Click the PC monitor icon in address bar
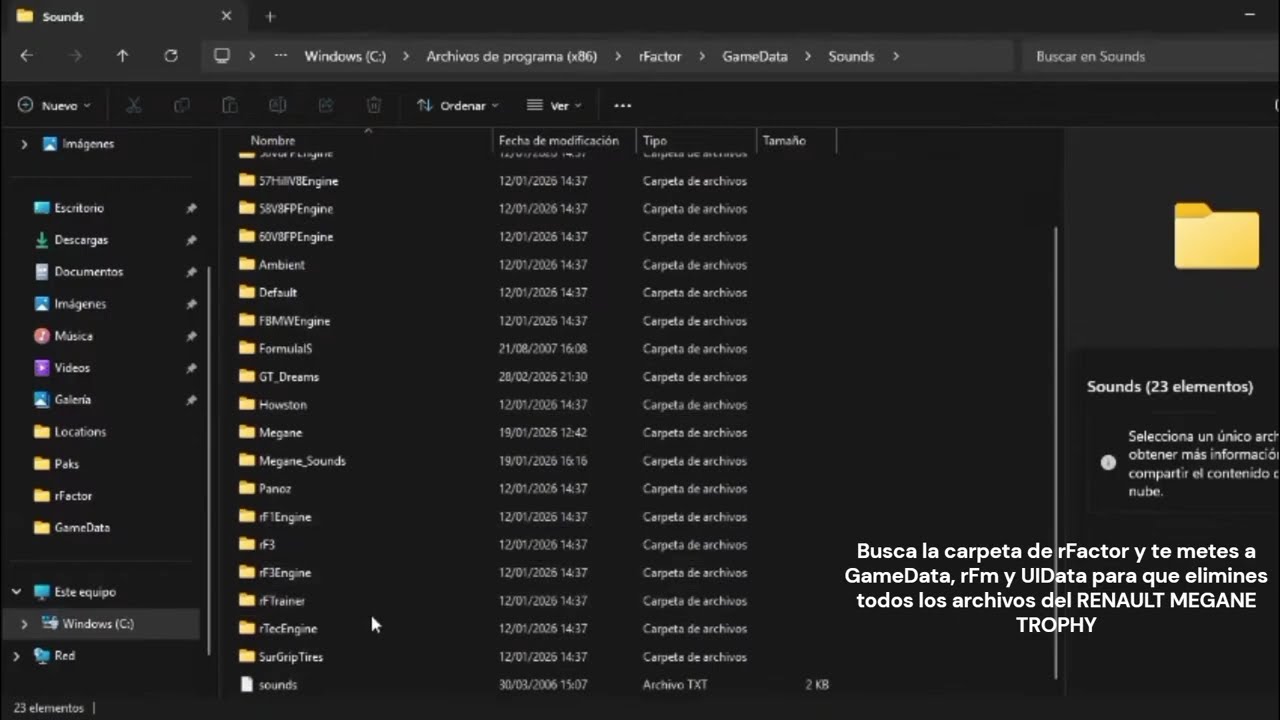Viewport: 1280px width, 720px height. point(222,56)
